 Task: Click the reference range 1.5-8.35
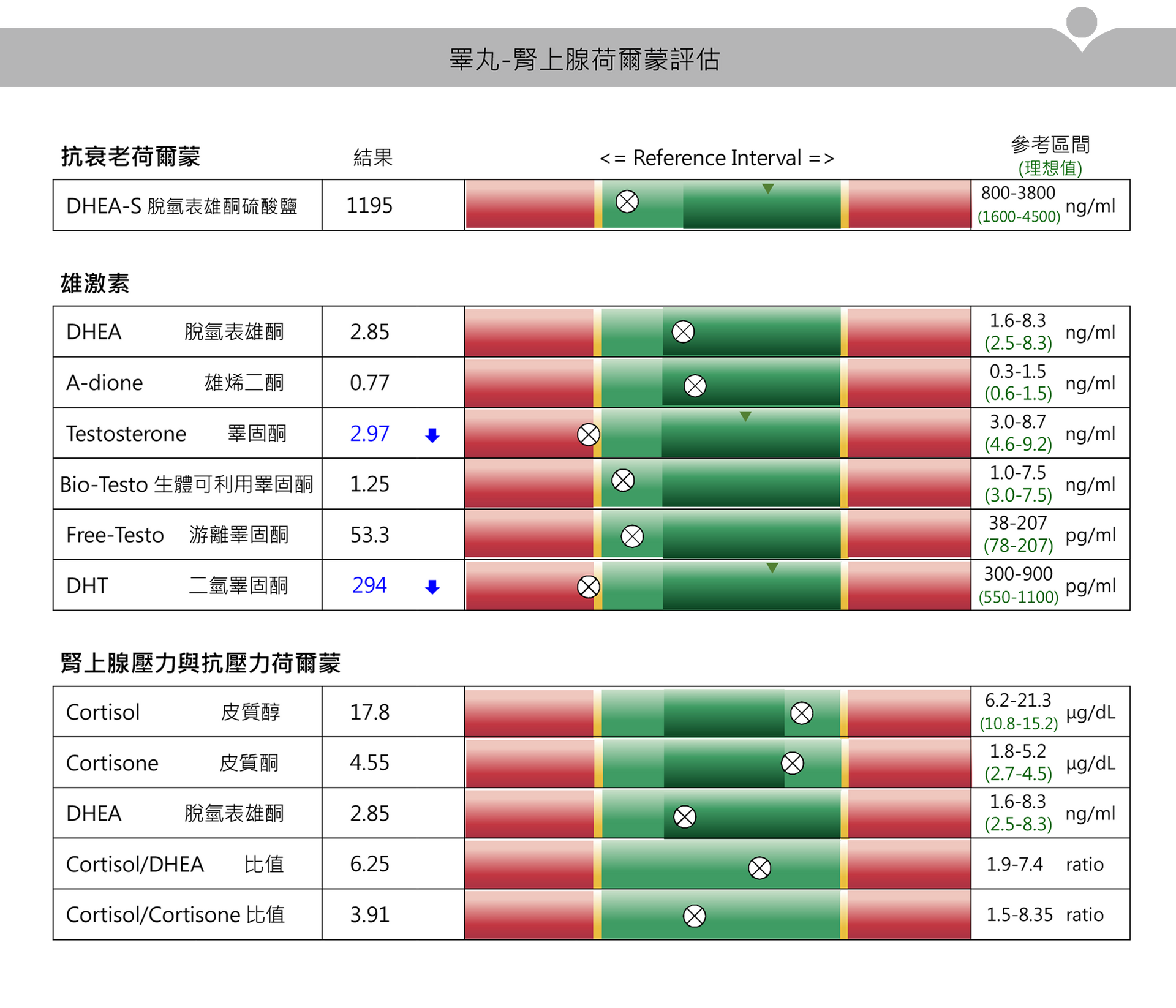click(x=1019, y=915)
